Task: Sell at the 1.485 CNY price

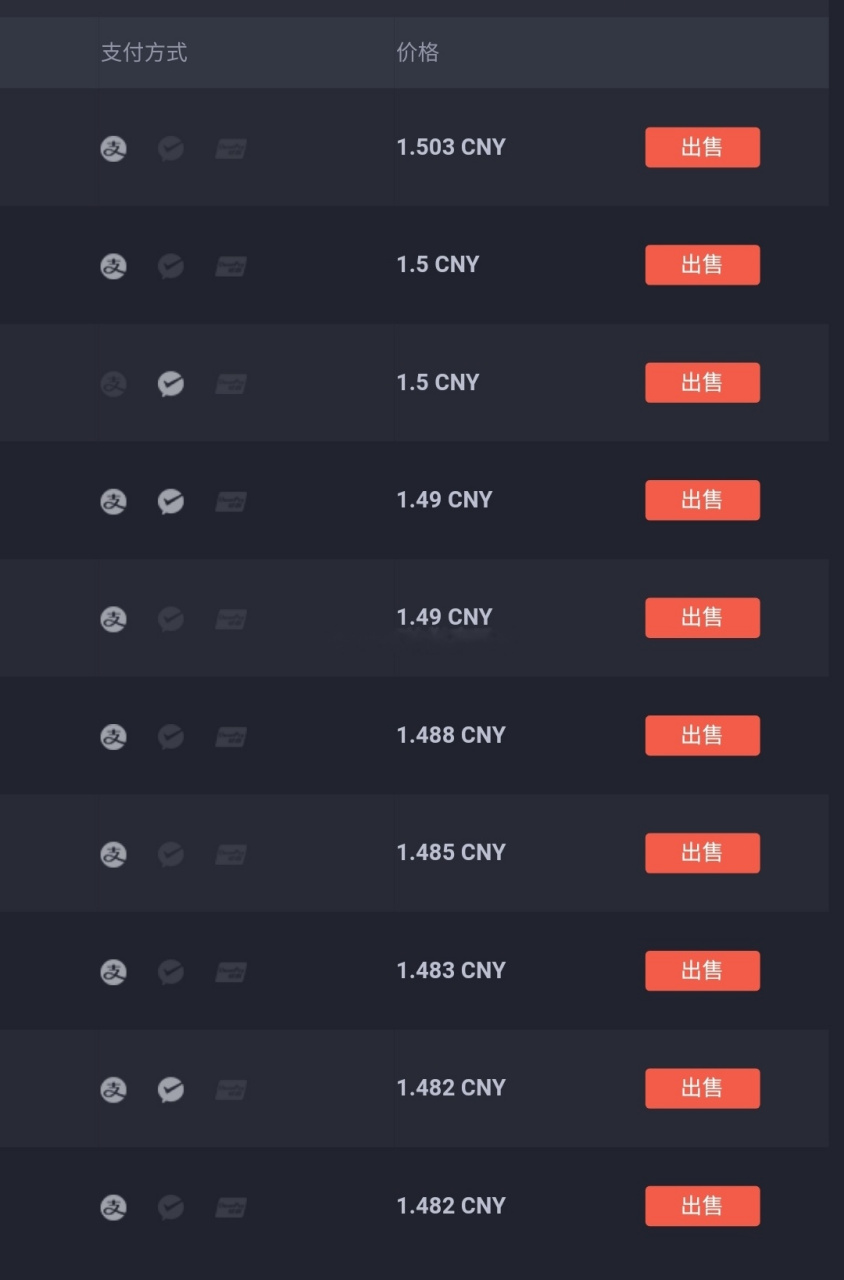Action: point(702,853)
